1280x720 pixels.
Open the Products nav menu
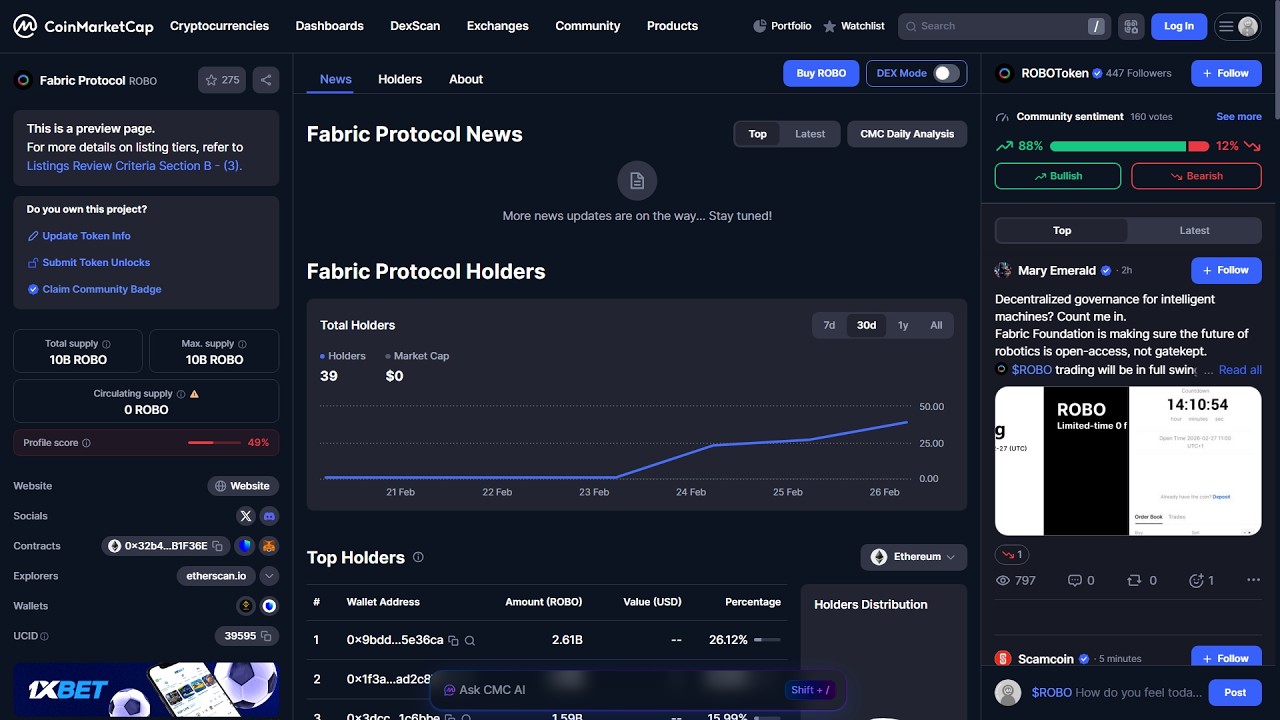pos(672,26)
